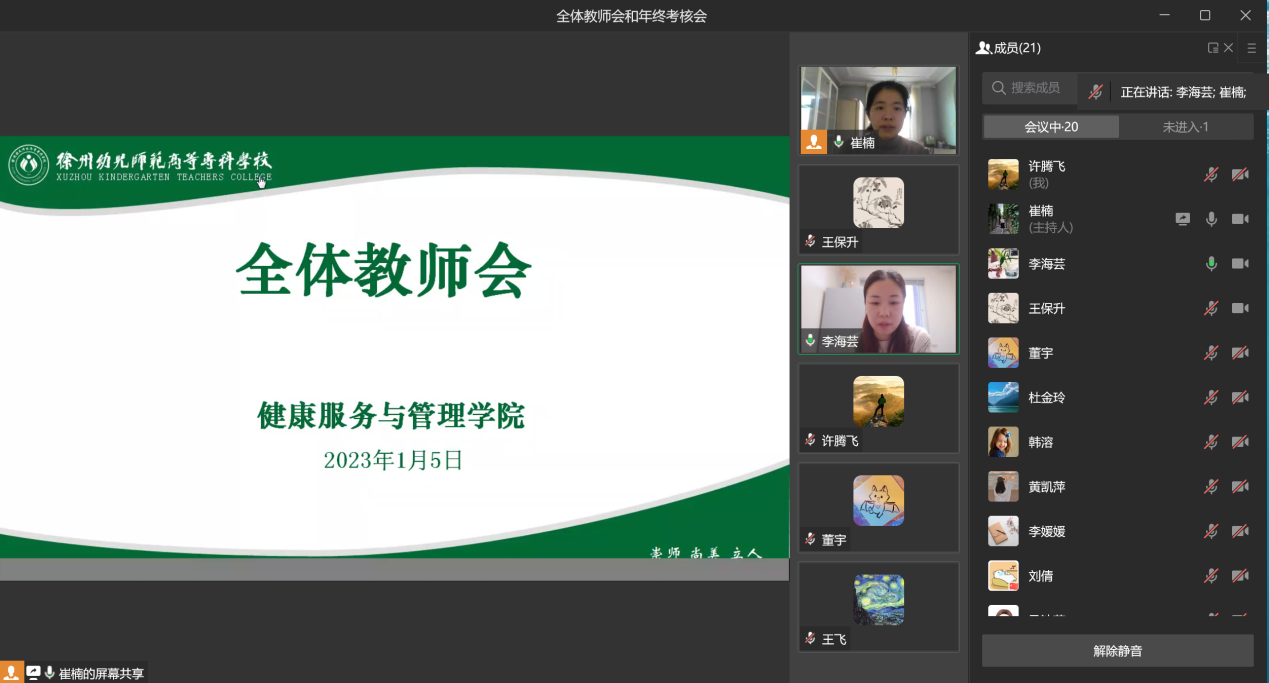
Task: Toggle 许腾飞's disabled camera icon
Action: [1240, 175]
